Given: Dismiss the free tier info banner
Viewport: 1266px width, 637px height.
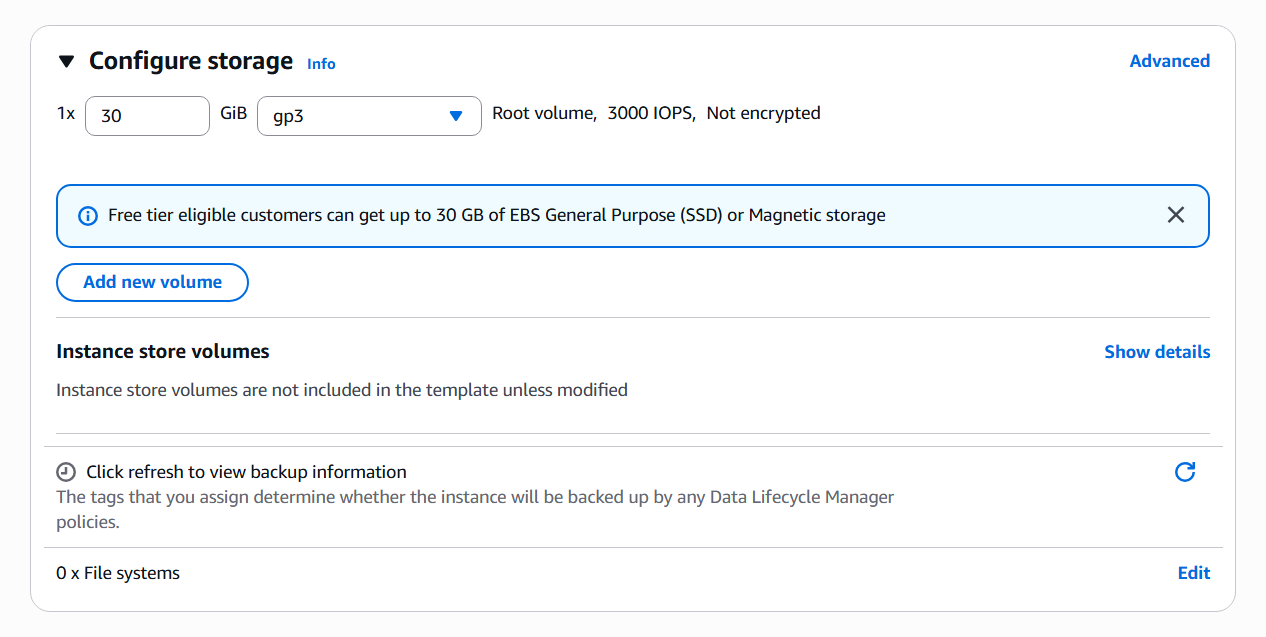Looking at the screenshot, I should pos(1176,215).
